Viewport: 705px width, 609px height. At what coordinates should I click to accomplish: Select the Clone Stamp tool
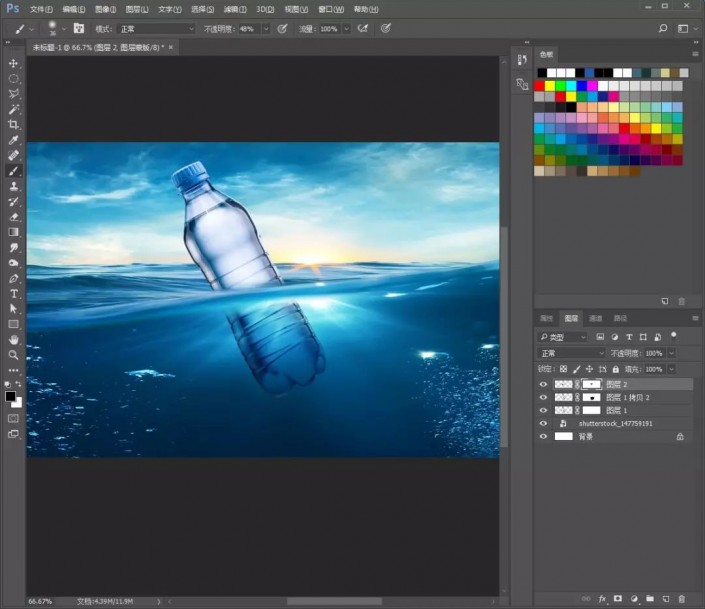point(13,186)
